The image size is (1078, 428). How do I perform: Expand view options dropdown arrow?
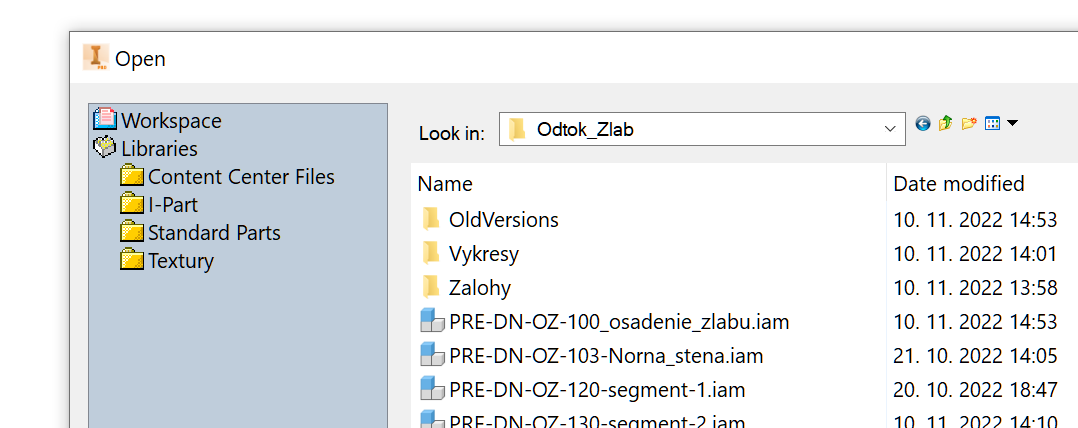pos(1012,124)
